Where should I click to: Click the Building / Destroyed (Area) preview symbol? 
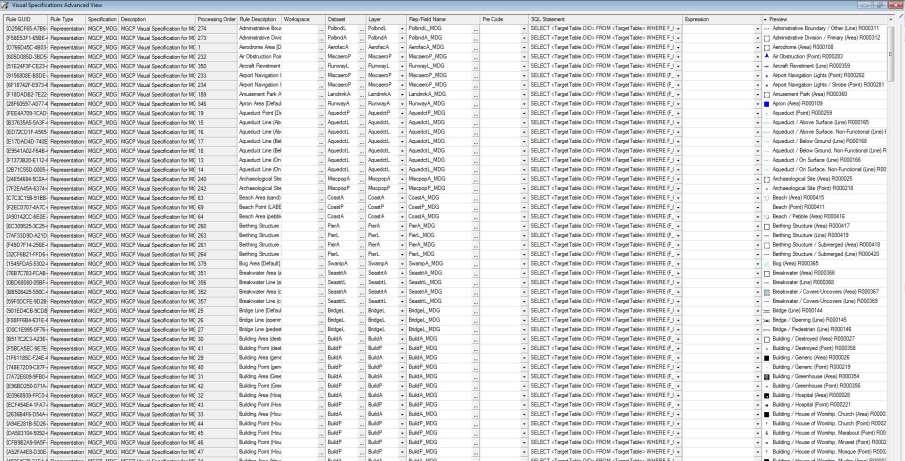point(766,339)
